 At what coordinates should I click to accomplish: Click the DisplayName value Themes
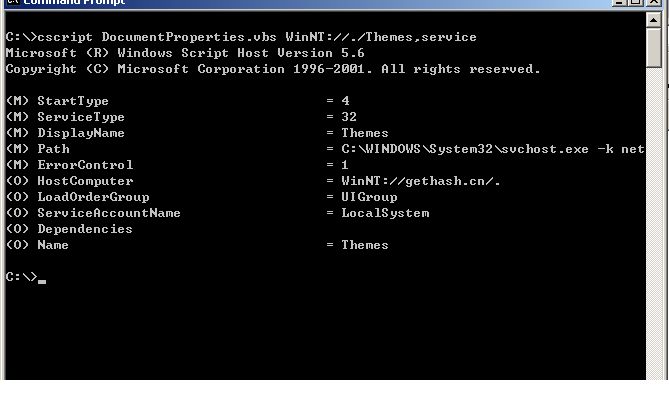pos(365,133)
